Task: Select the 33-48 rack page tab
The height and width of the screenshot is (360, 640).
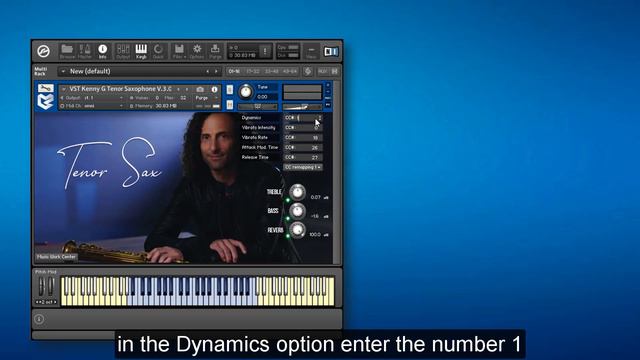Action: point(271,71)
